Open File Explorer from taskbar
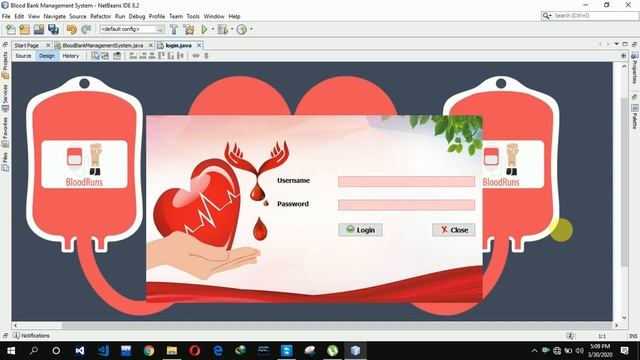Viewport: 640px width, 360px height. click(172, 351)
